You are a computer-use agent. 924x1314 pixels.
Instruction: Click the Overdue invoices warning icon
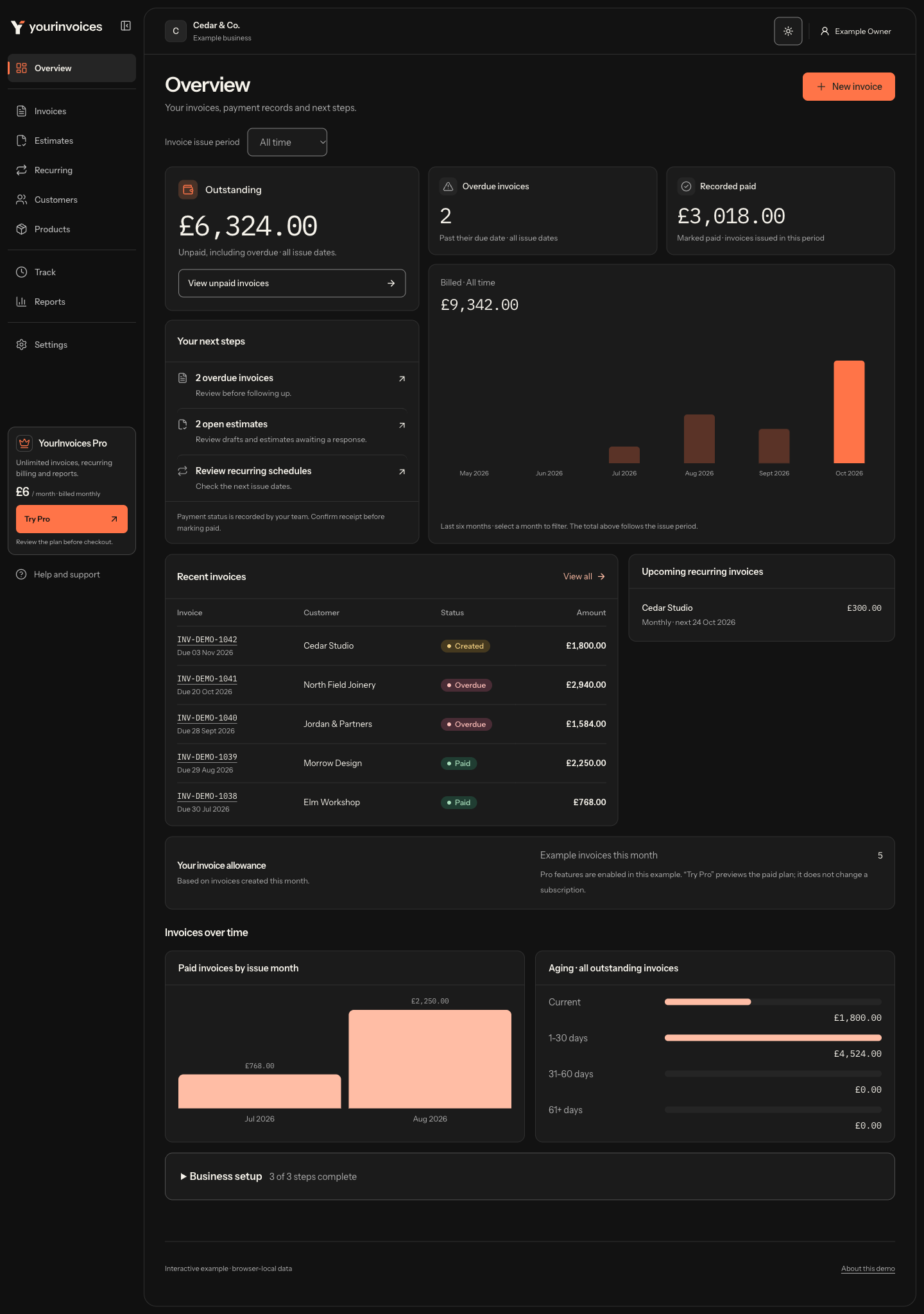(x=449, y=186)
